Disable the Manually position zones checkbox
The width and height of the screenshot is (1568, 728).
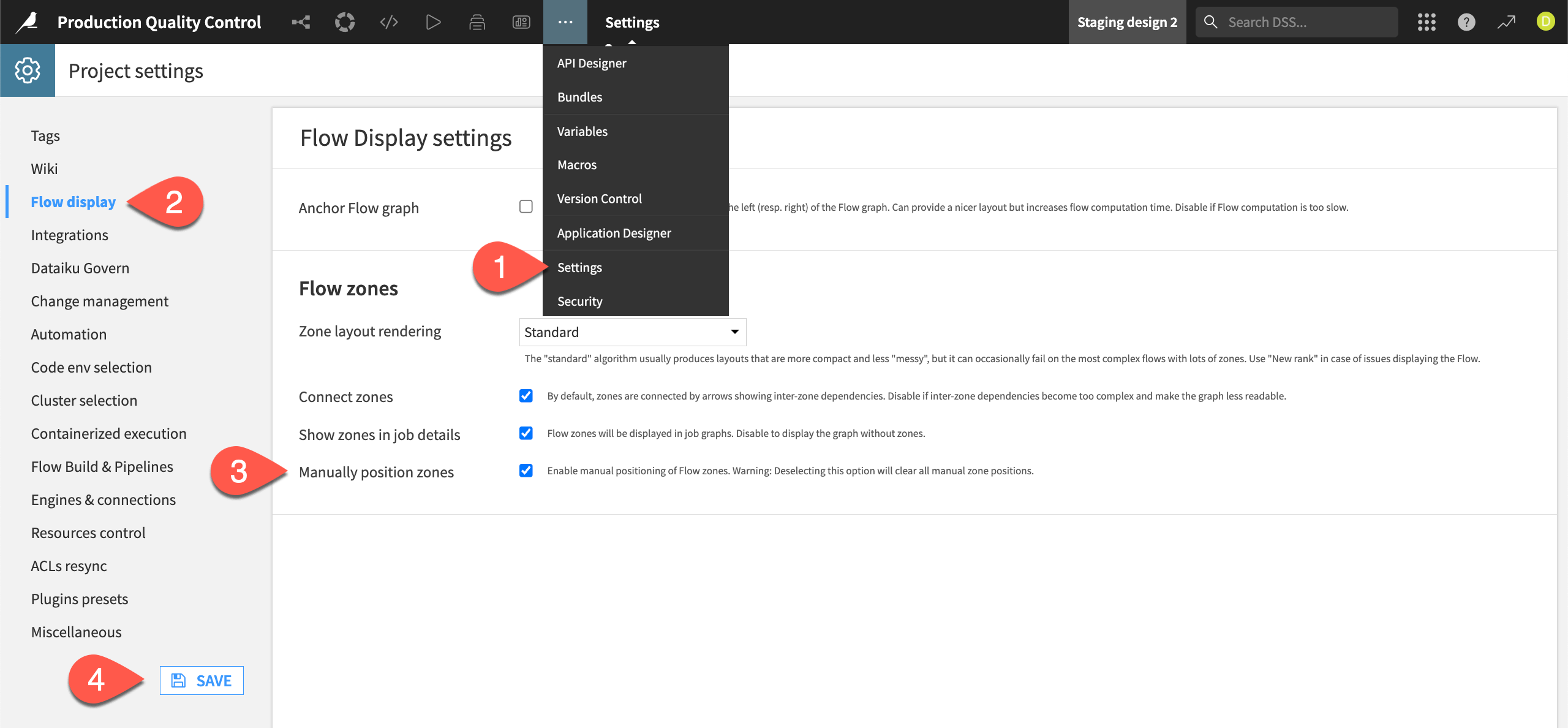[x=526, y=470]
